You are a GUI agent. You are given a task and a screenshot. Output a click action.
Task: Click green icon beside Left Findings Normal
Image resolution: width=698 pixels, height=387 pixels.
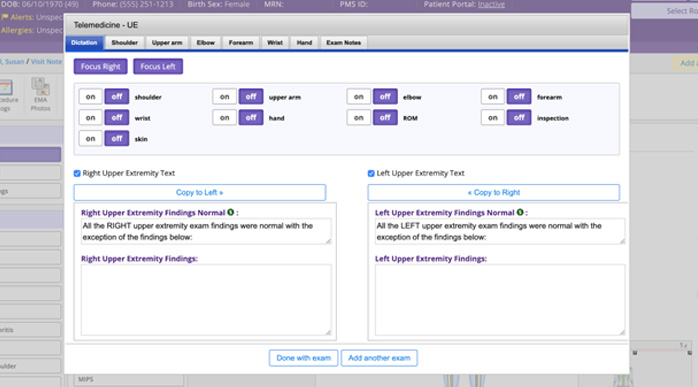point(520,212)
